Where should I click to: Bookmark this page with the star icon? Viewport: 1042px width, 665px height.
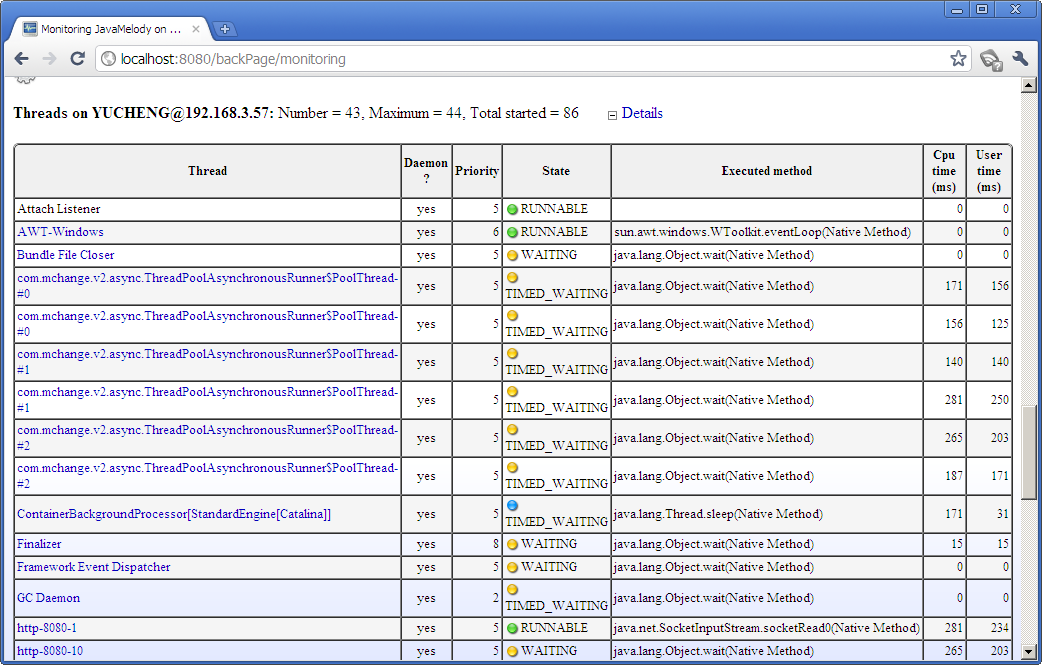coord(958,58)
